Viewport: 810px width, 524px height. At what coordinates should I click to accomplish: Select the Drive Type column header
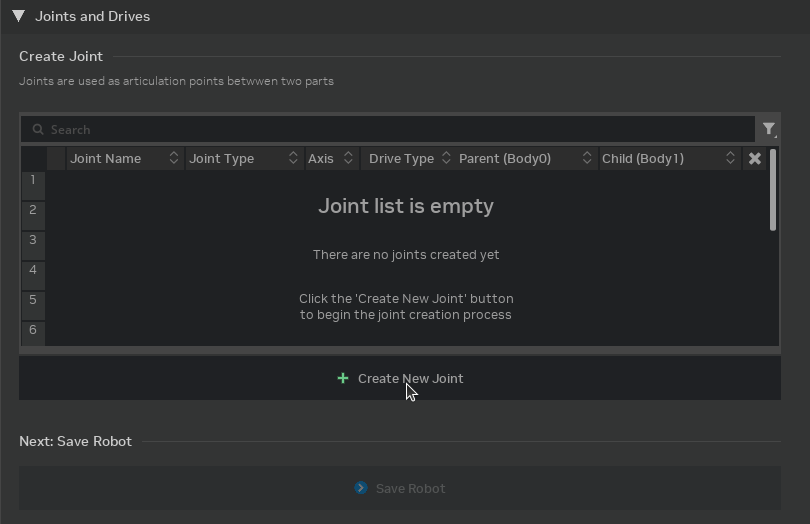[x=401, y=158]
